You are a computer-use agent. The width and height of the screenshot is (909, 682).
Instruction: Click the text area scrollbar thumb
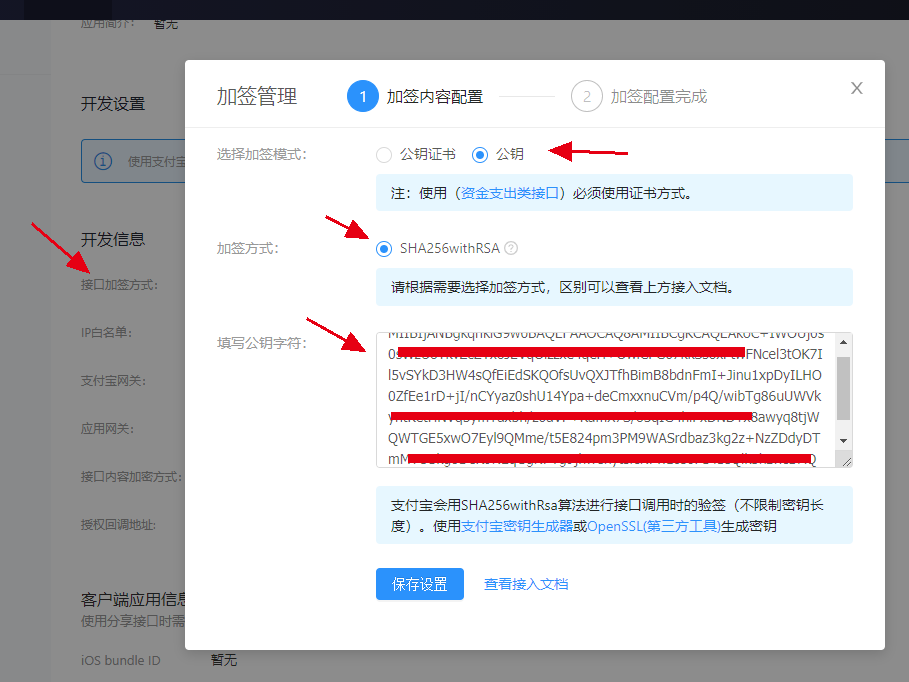click(x=843, y=388)
